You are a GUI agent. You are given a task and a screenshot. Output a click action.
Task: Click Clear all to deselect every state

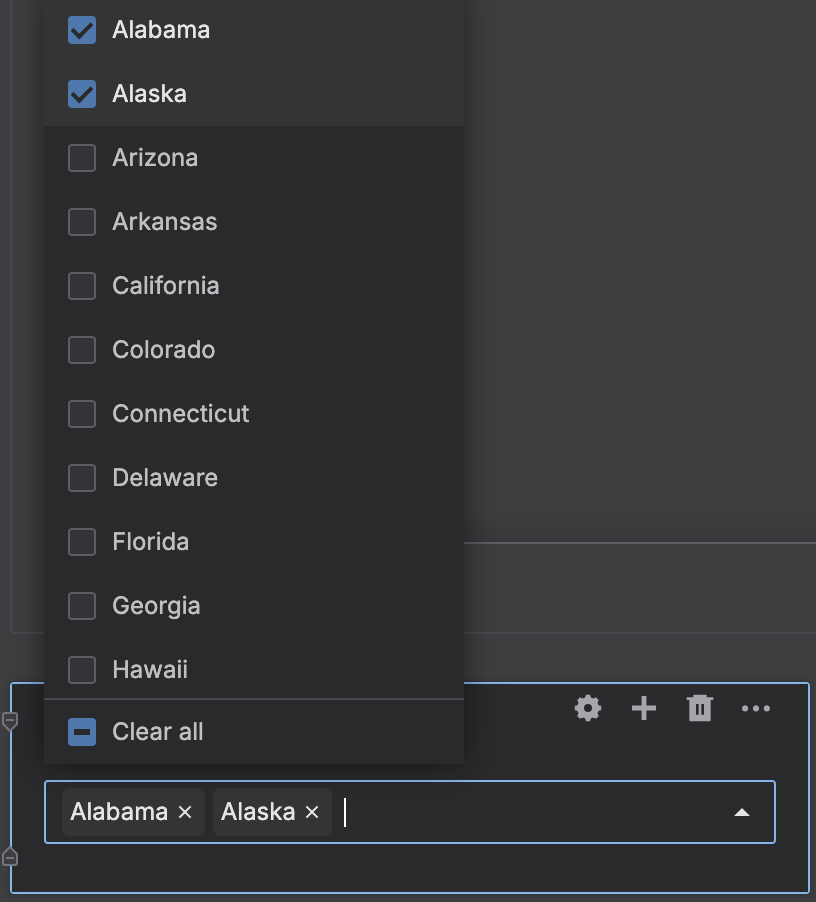tap(155, 732)
